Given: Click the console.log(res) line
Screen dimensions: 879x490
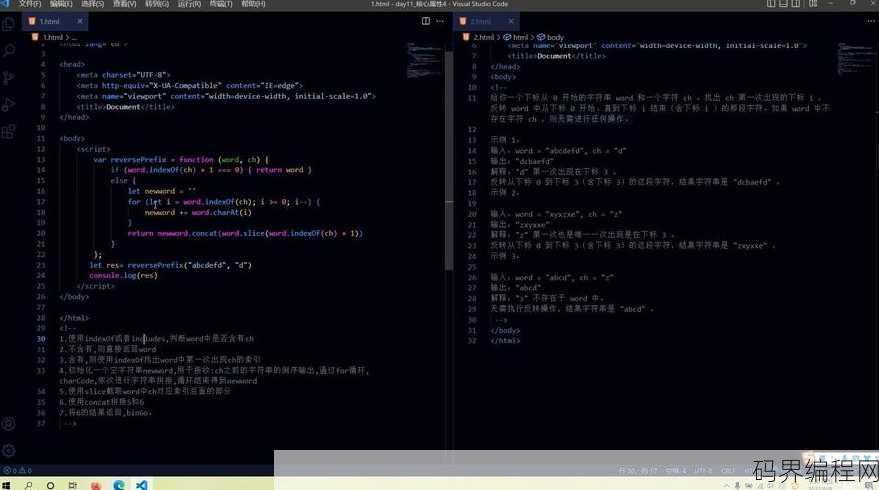Looking at the screenshot, I should pos(123,275).
